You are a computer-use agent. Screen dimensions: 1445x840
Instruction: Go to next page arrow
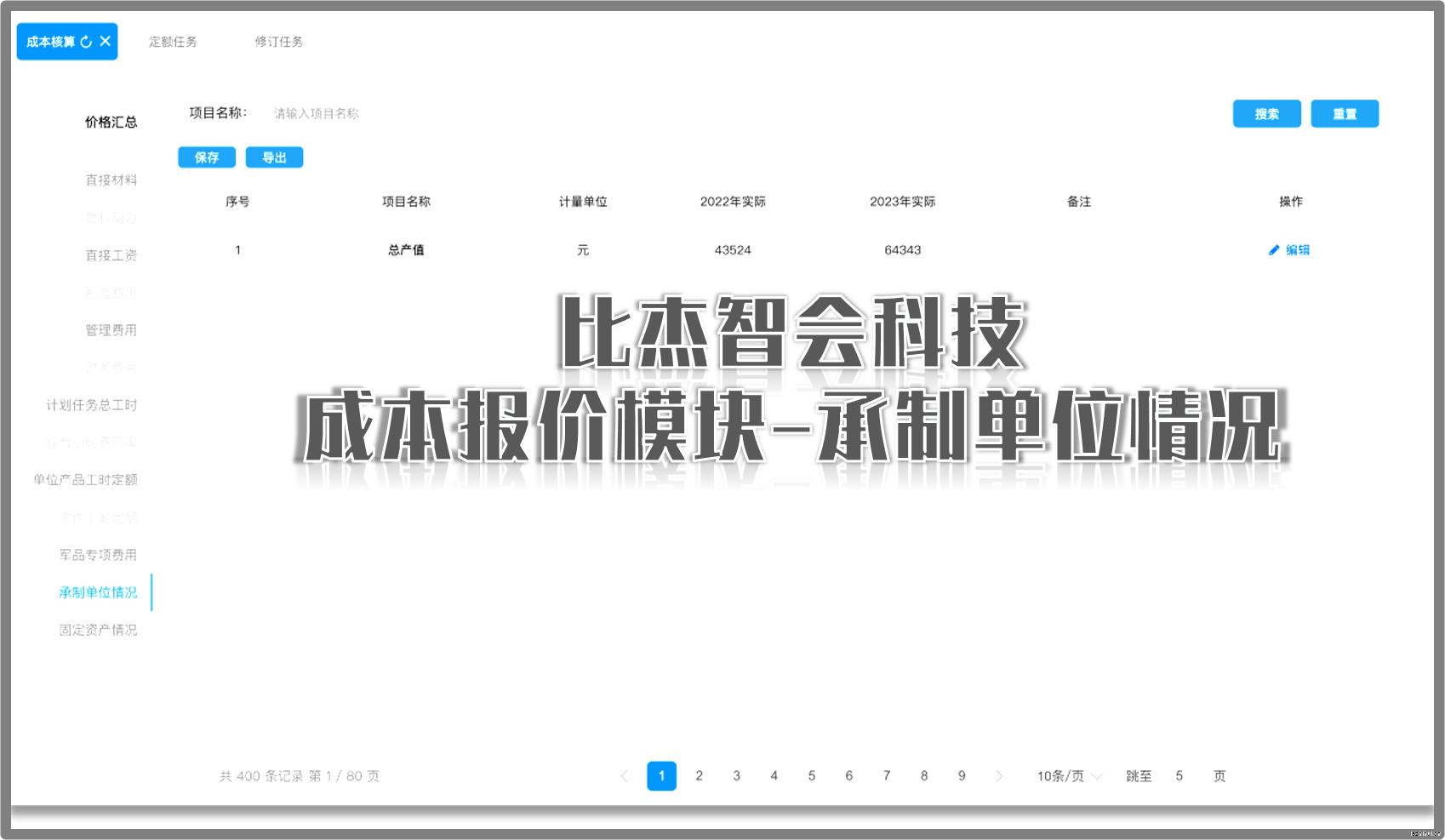(999, 776)
